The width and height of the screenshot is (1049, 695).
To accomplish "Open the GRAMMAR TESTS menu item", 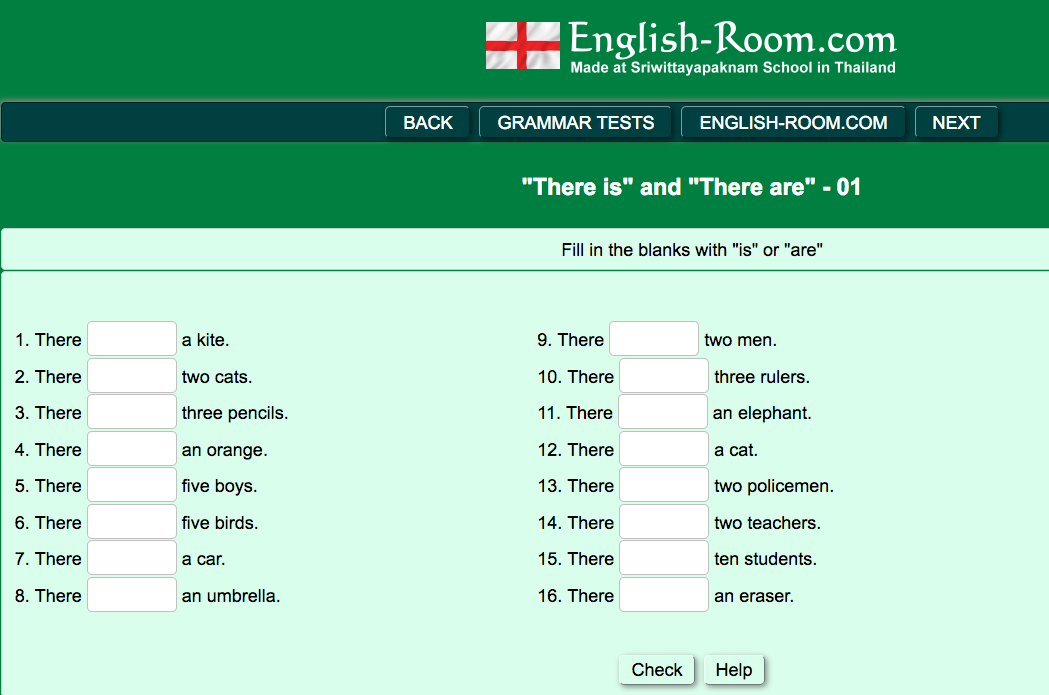I will [x=575, y=122].
